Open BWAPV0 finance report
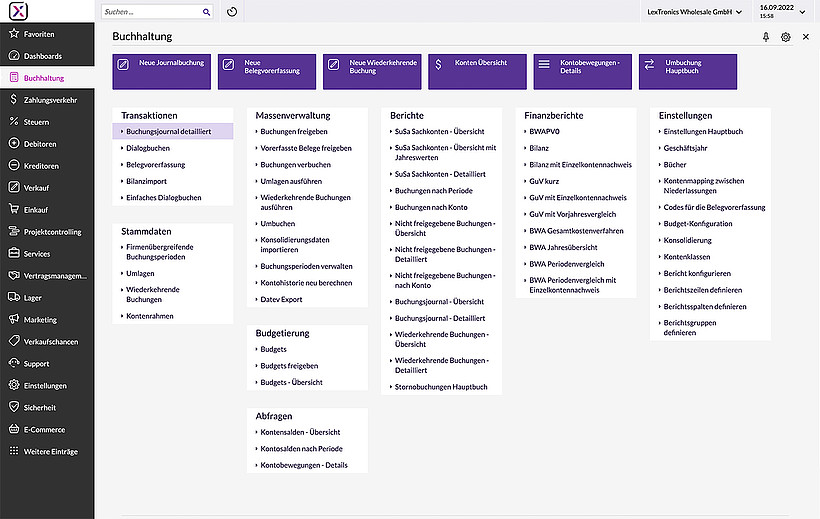This screenshot has width=820, height=519. tap(544, 131)
